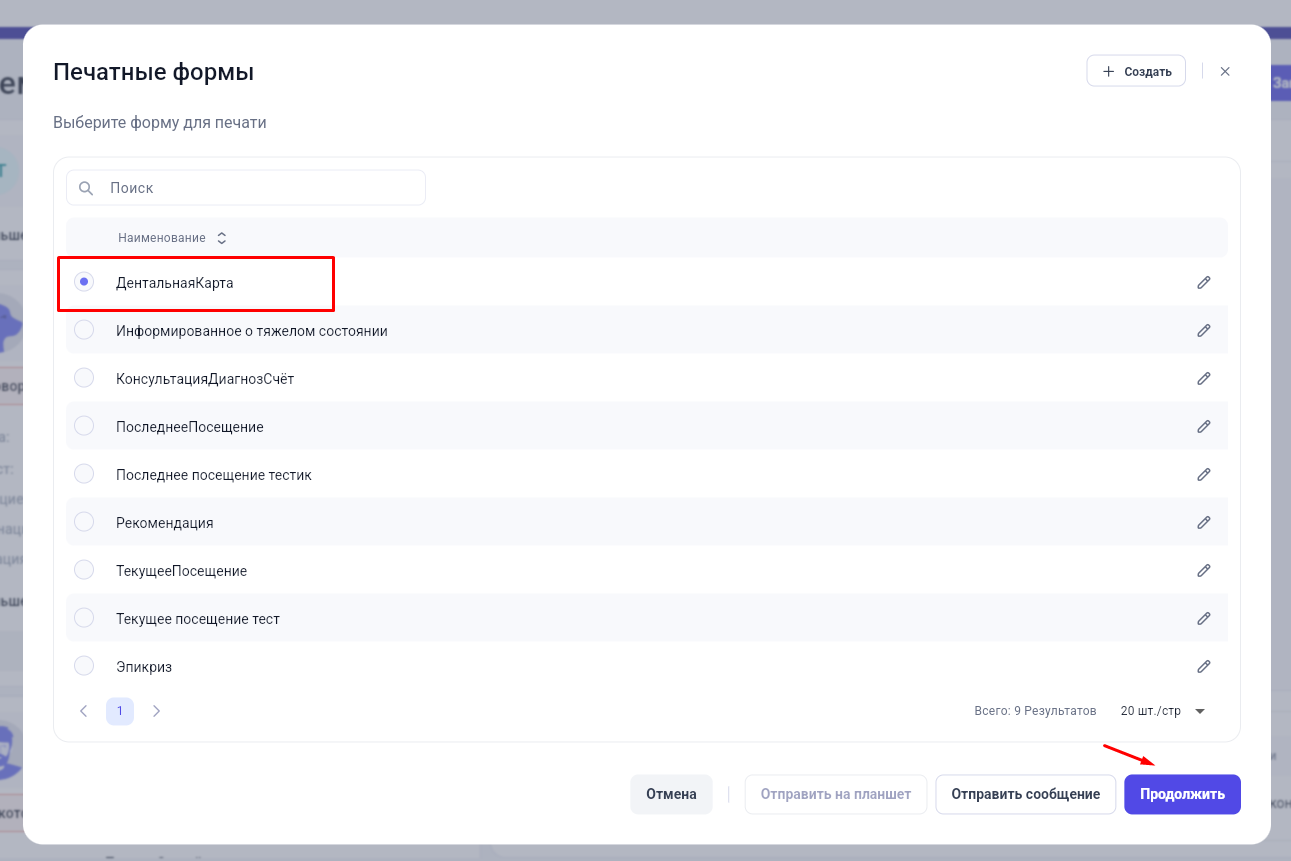The width and height of the screenshot is (1291, 861).
Task: Click the Продолжить button
Action: tap(1182, 794)
